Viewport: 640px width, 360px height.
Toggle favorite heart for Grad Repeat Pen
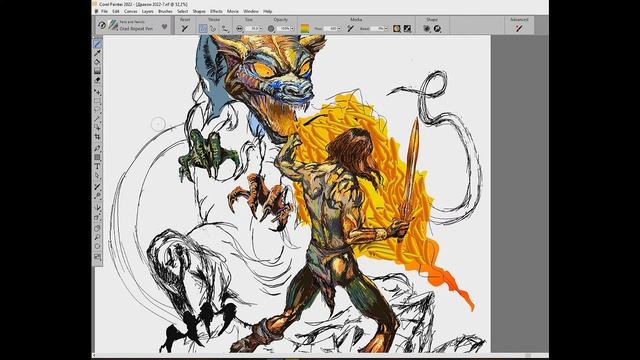(x=164, y=27)
